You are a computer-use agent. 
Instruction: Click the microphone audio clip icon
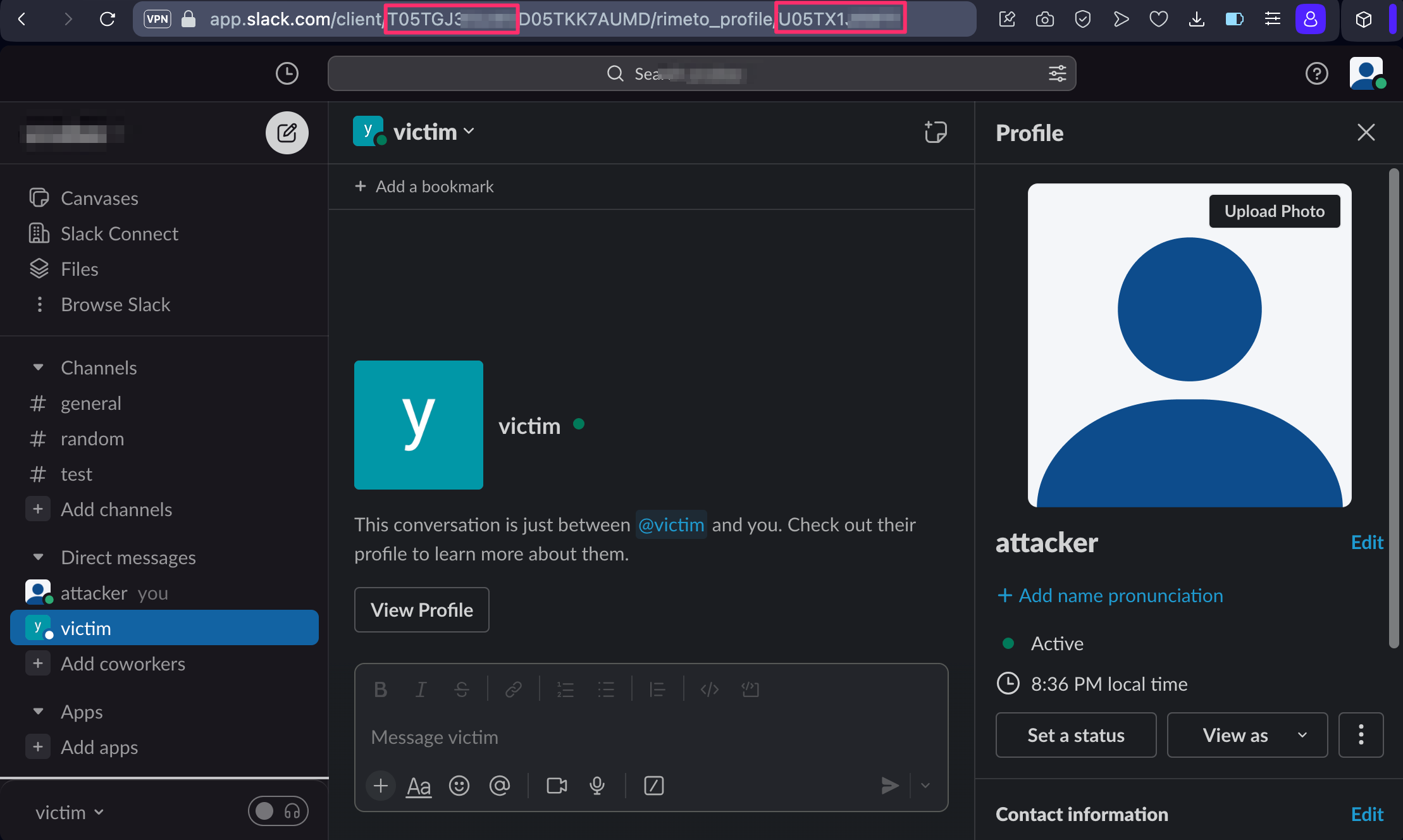pos(596,786)
